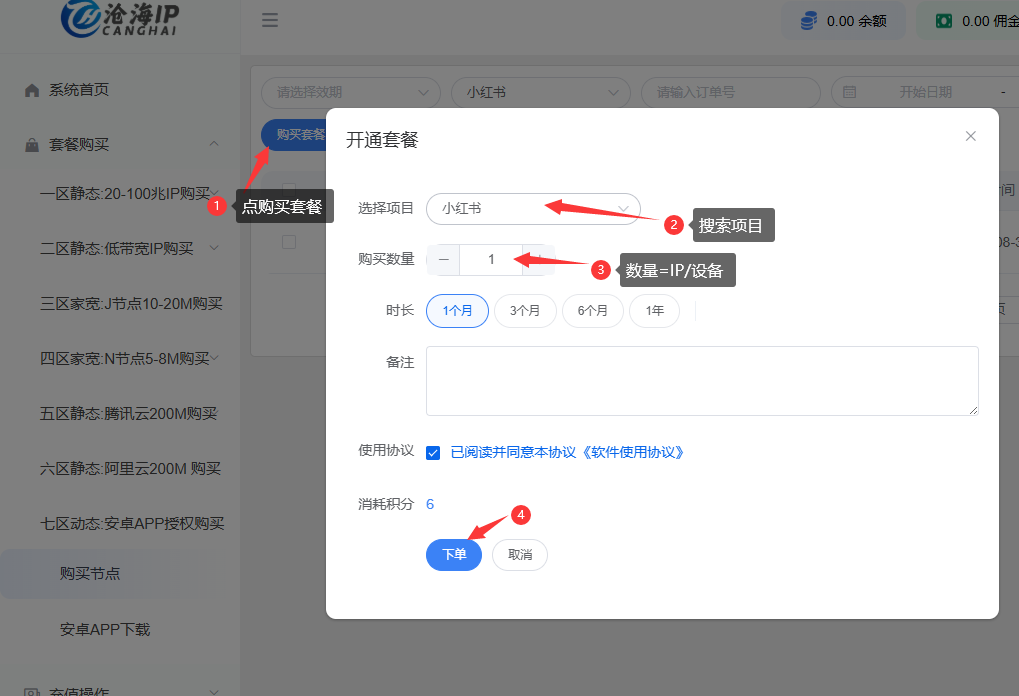This screenshot has height=696, width=1019.
Task: Choose the 1年 duration option
Action: pyautogui.click(x=654, y=311)
